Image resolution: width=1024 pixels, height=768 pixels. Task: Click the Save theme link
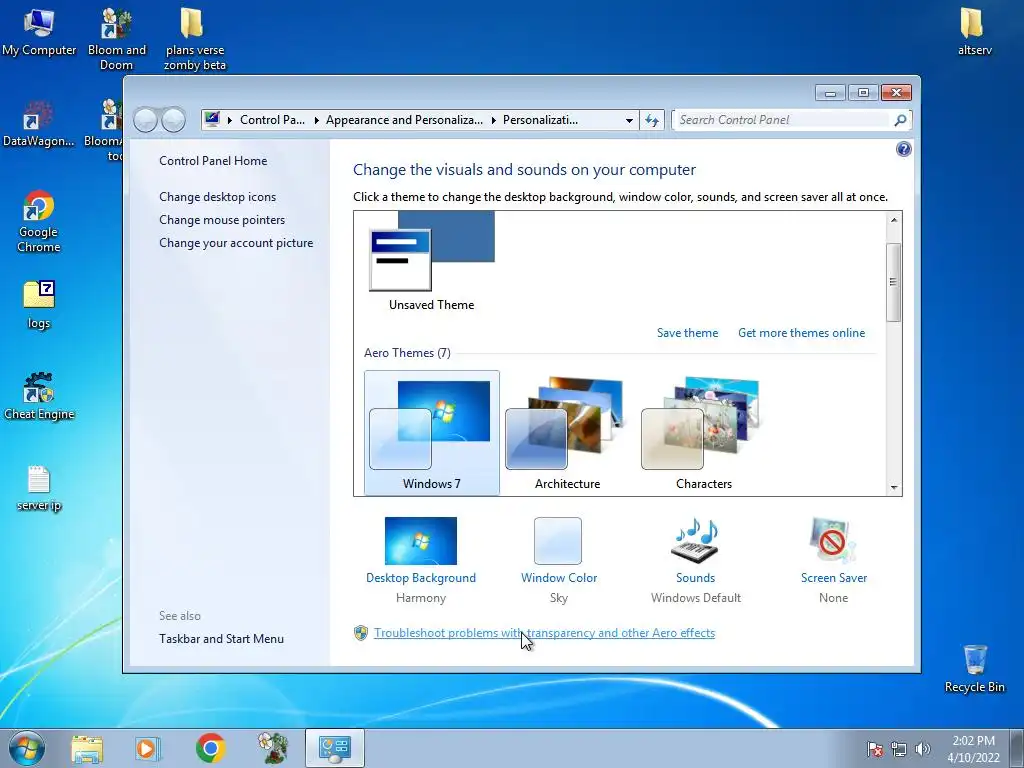687,333
